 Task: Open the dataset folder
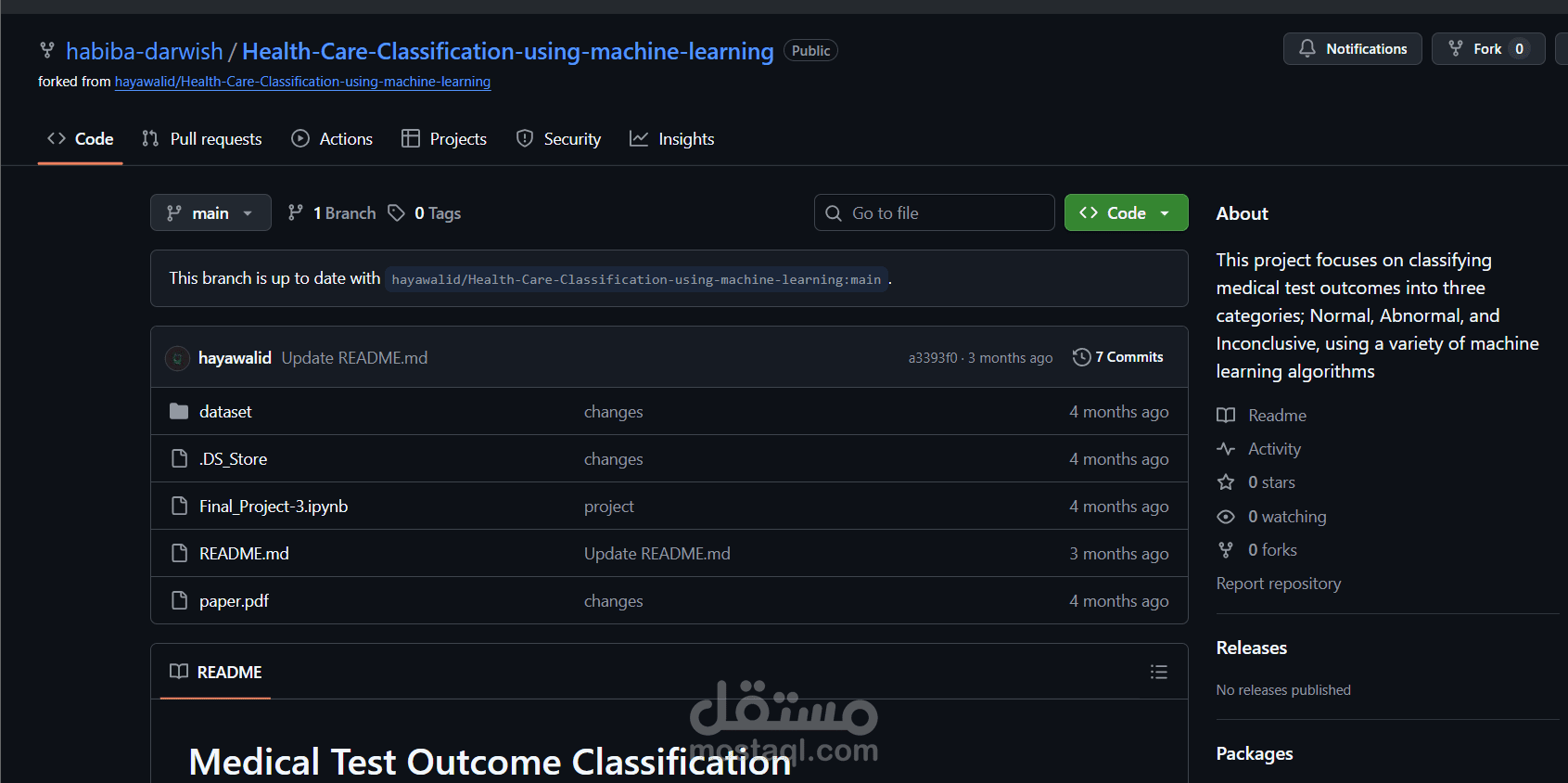coord(225,411)
